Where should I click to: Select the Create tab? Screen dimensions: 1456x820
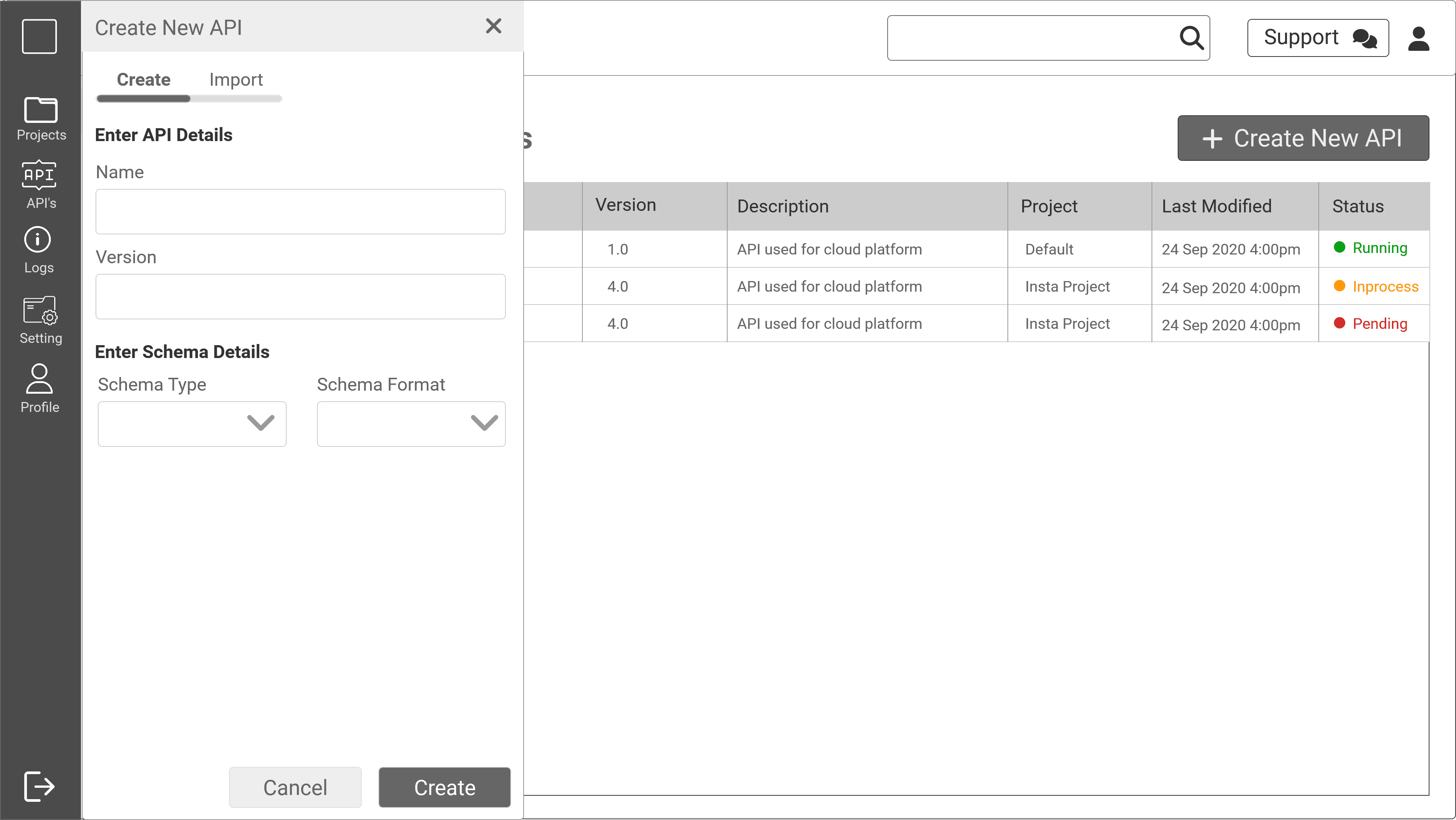click(144, 80)
